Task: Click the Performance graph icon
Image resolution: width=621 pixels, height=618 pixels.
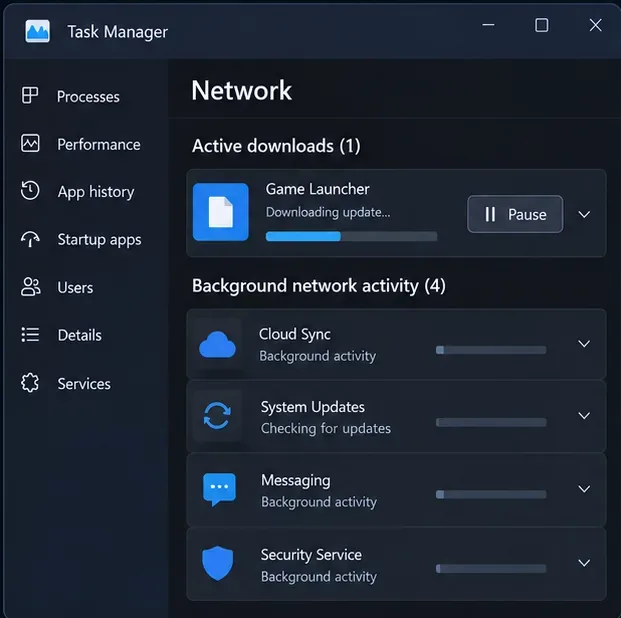Action: [30, 143]
